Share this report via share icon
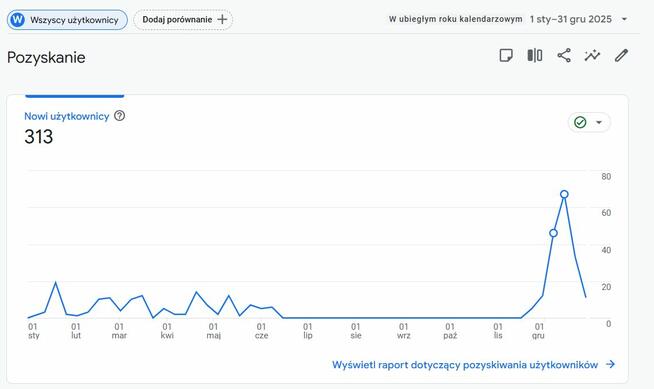This screenshot has width=654, height=389. 564,55
